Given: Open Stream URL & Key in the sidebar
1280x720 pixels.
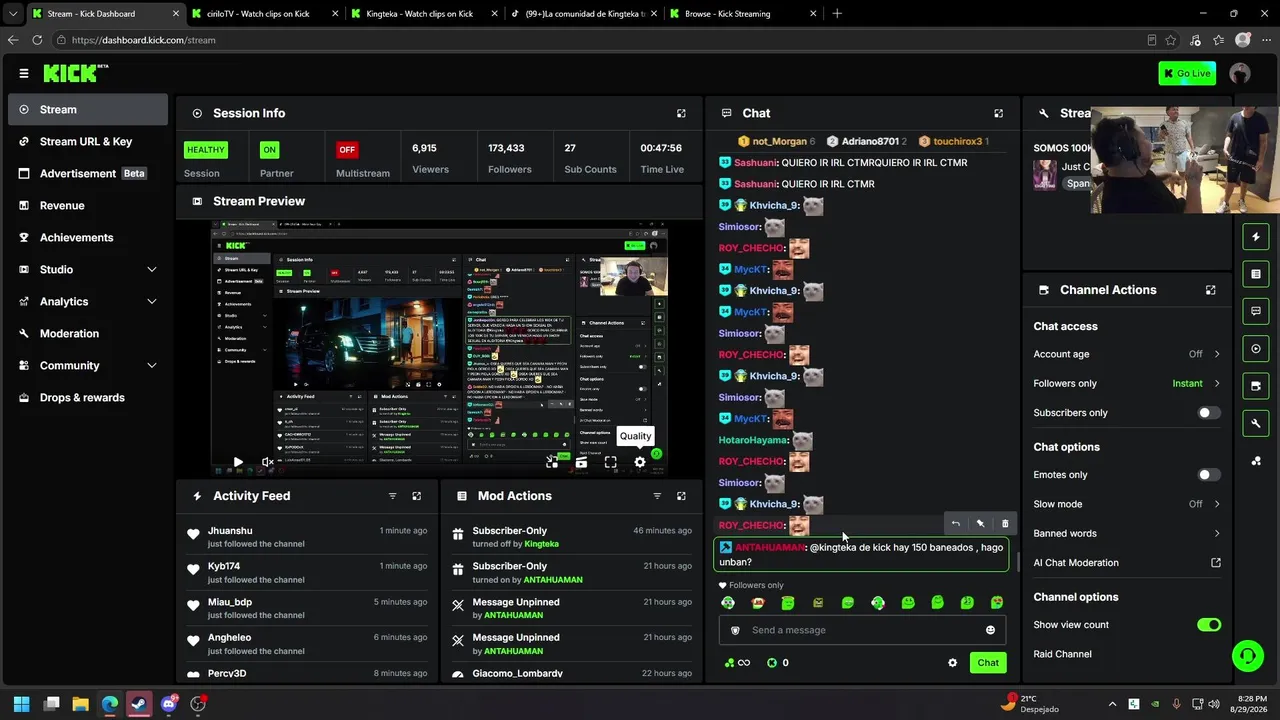Looking at the screenshot, I should 88,142.
